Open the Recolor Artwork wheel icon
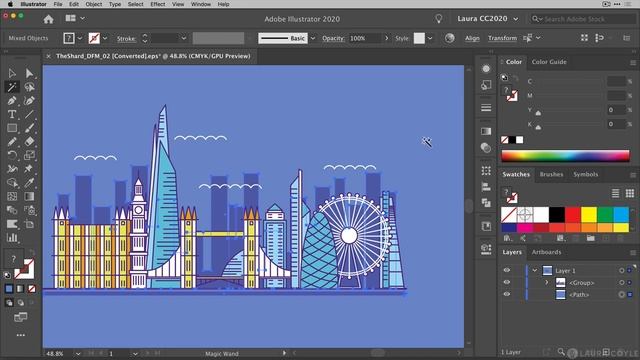Screen dimensions: 640x360 pyautogui.click(x=449, y=38)
